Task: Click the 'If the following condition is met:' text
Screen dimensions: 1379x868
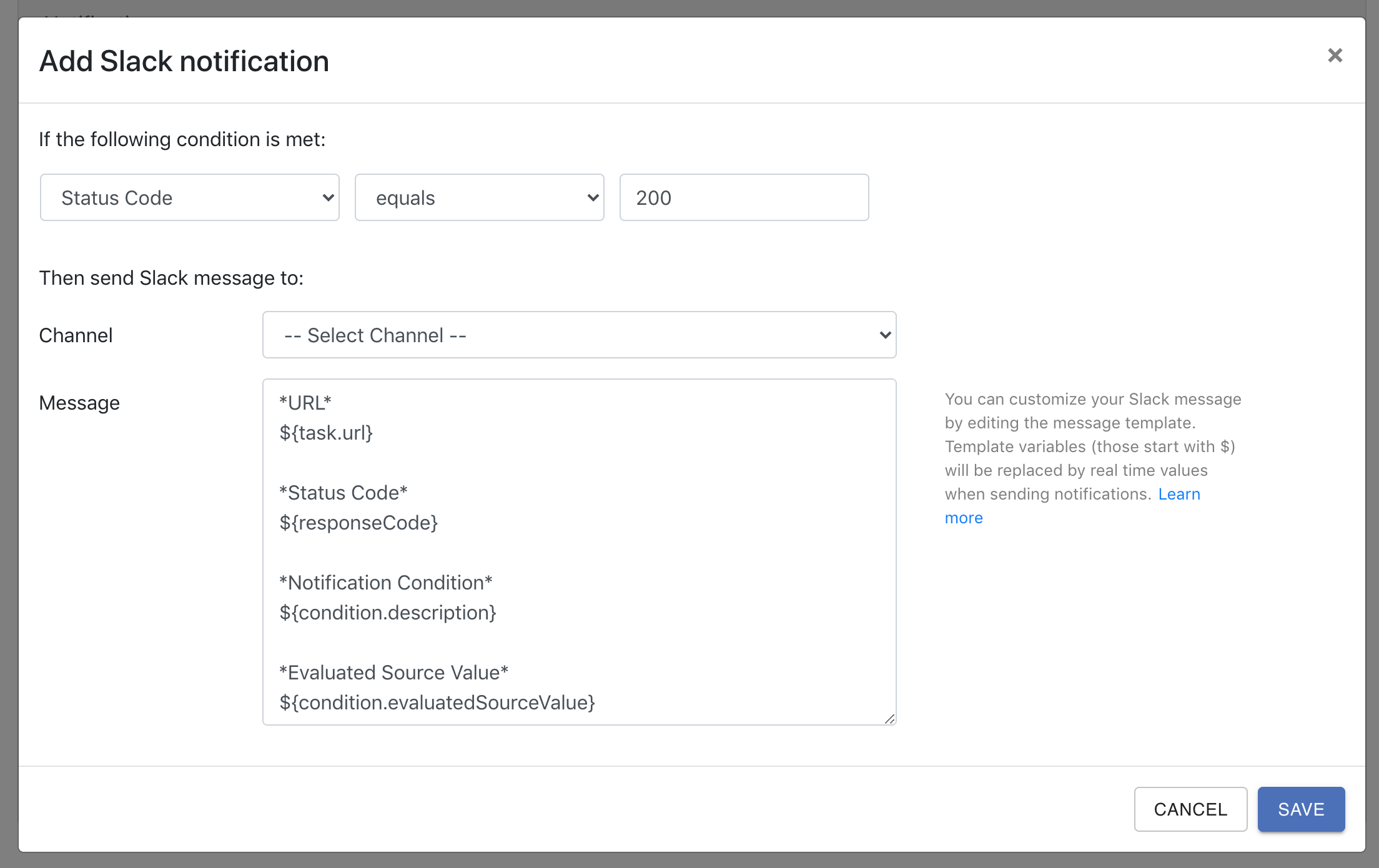Action: coord(182,139)
